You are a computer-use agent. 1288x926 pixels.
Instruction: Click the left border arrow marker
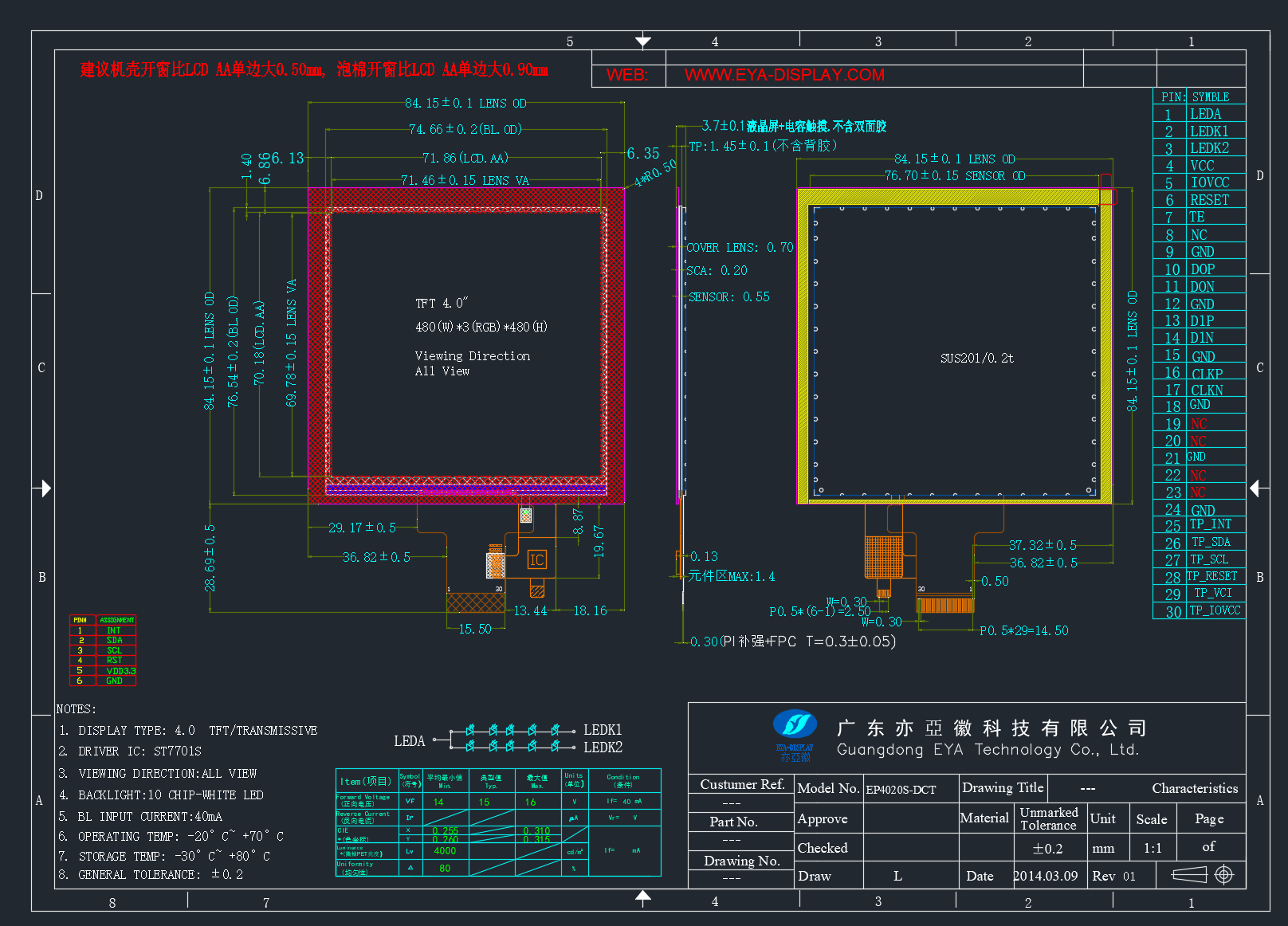[x=41, y=488]
